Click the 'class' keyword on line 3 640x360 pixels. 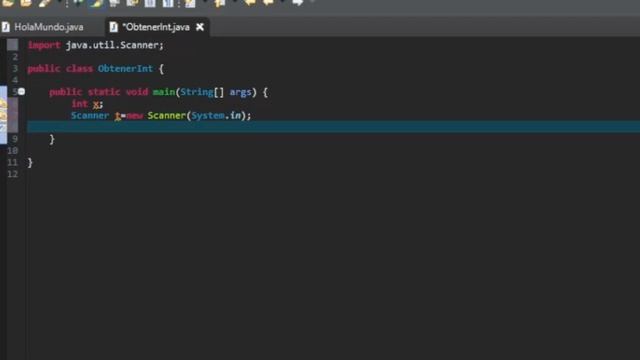pyautogui.click(x=79, y=69)
